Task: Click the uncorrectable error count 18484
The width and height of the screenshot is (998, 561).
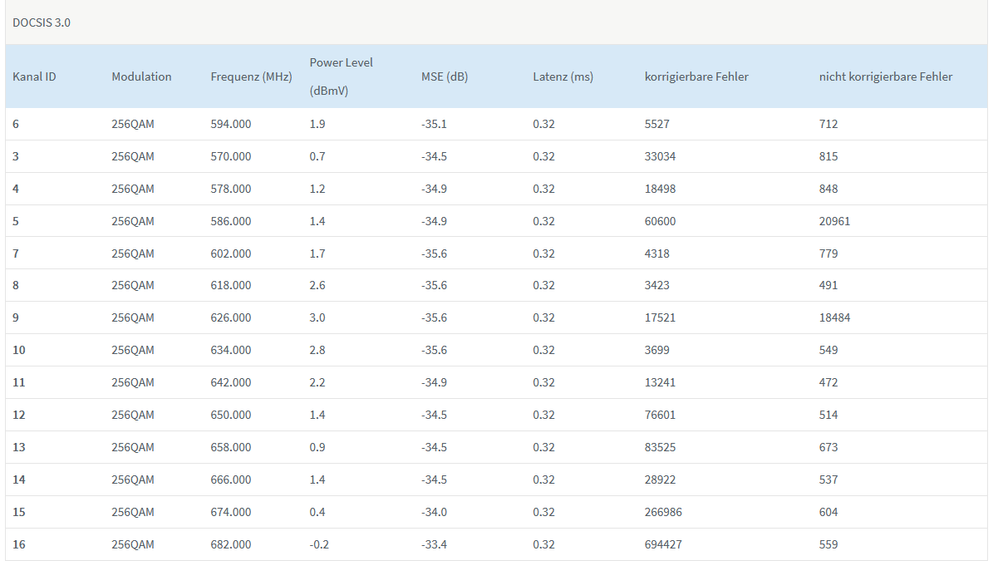Action: 834,318
